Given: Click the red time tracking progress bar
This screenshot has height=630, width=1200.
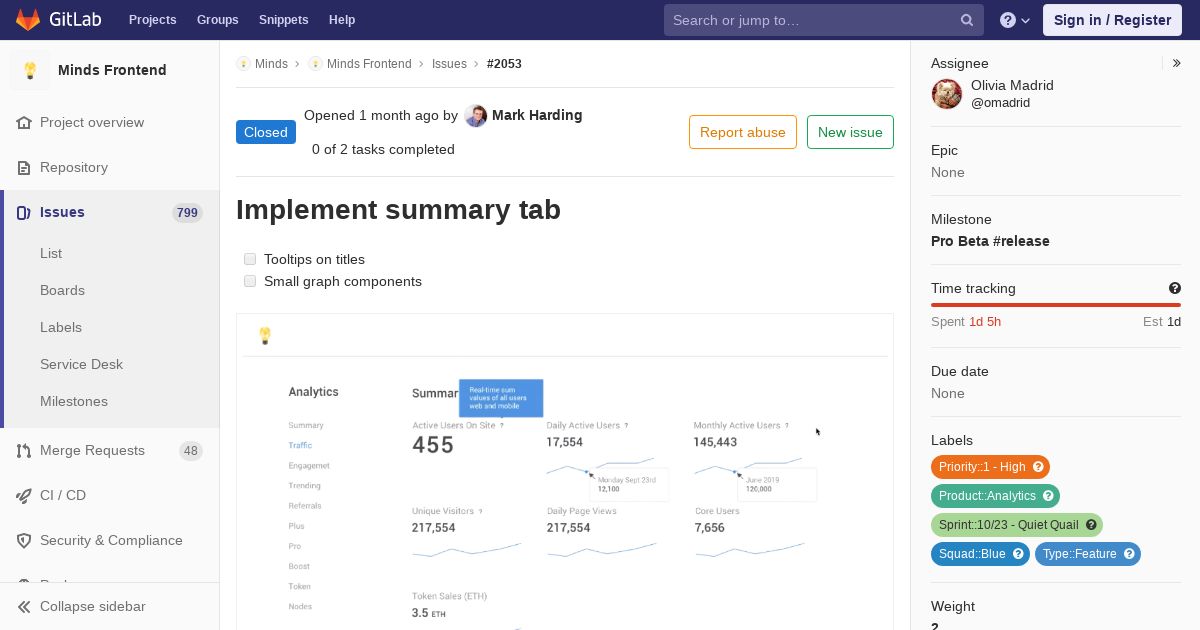Looking at the screenshot, I should point(1056,305).
